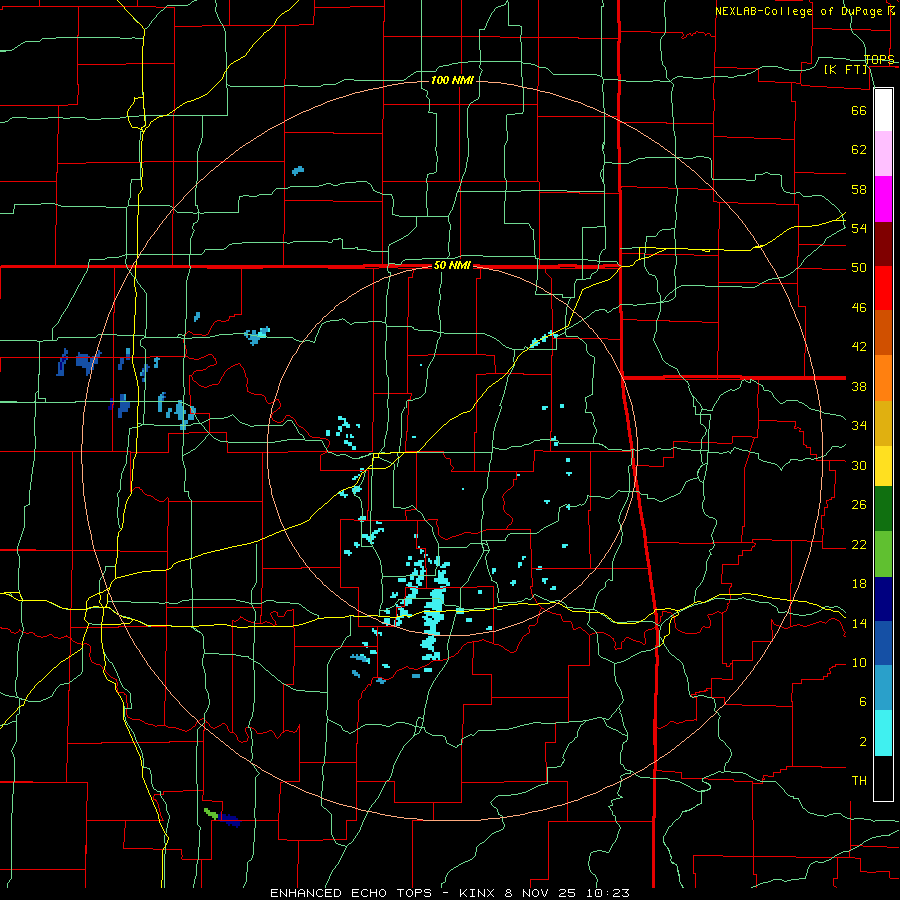Click the 42 value in the legend
This screenshot has height=900, width=900.
pos(859,347)
